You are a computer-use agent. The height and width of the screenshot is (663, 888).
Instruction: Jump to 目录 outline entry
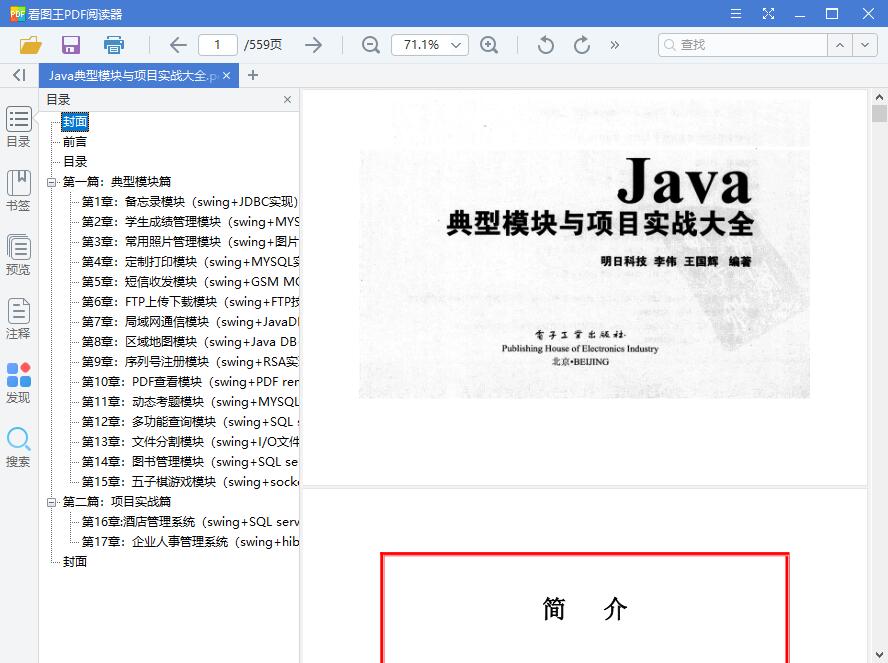pos(75,162)
